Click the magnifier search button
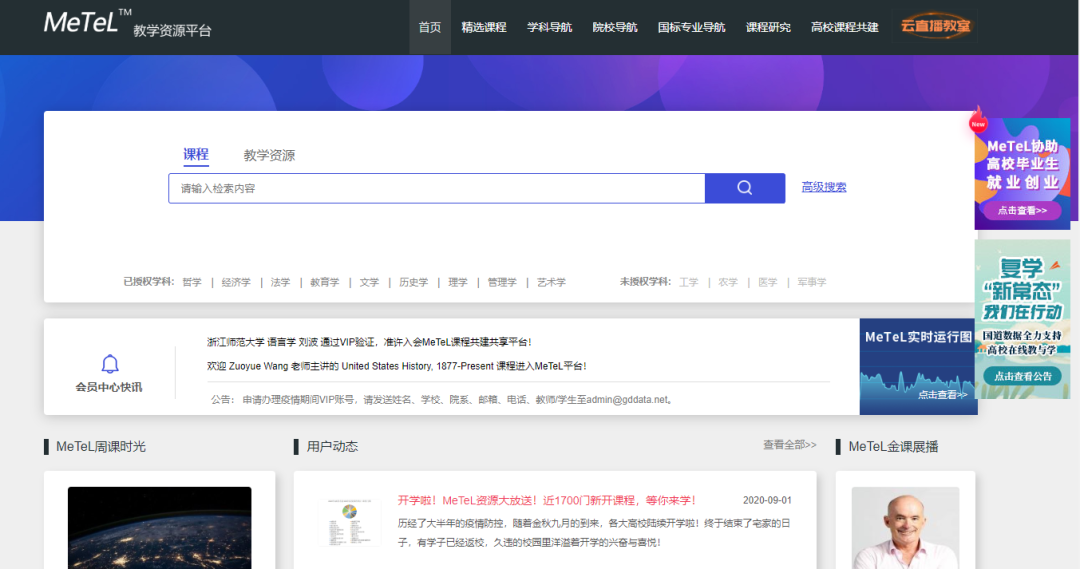The height and width of the screenshot is (569, 1080). pos(744,188)
